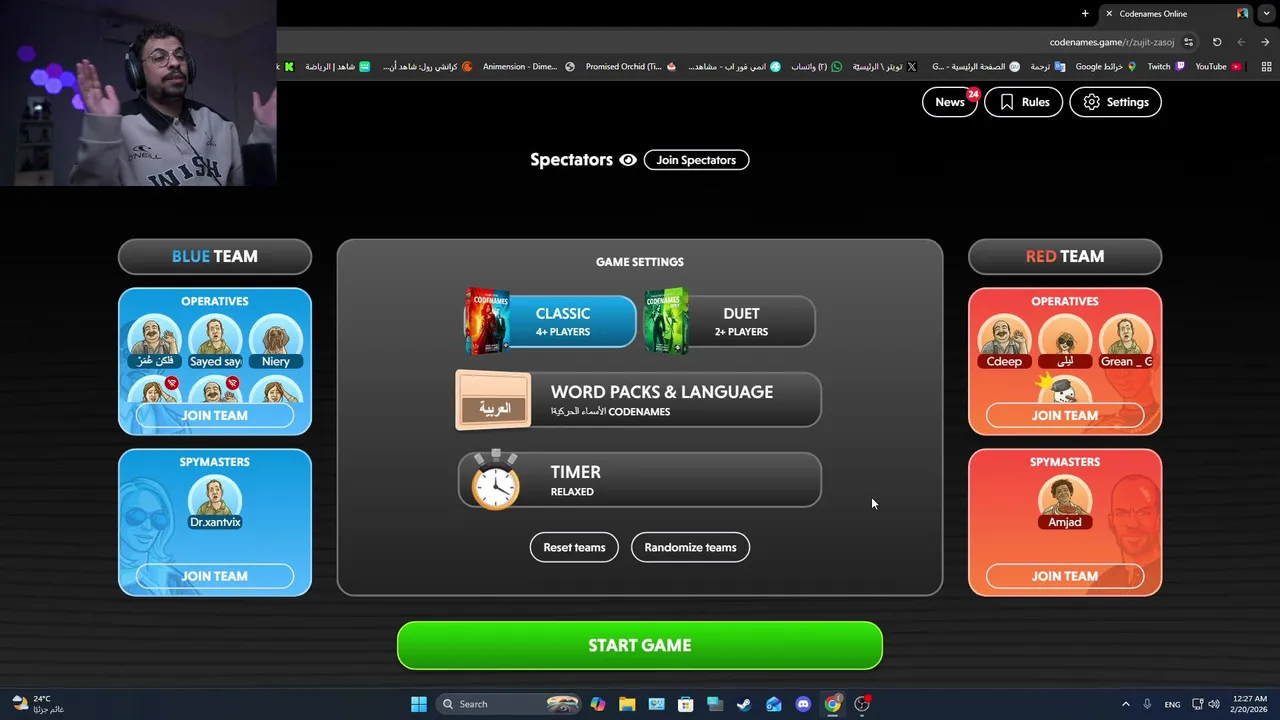Show hidden system tray icons
1280x720 pixels.
pyautogui.click(x=1126, y=704)
